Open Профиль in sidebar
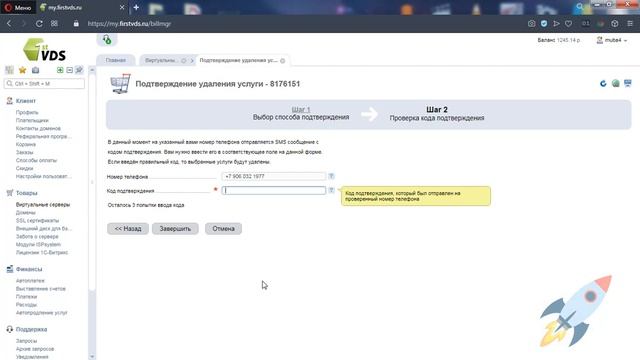This screenshot has width=640, height=360. coord(27,112)
